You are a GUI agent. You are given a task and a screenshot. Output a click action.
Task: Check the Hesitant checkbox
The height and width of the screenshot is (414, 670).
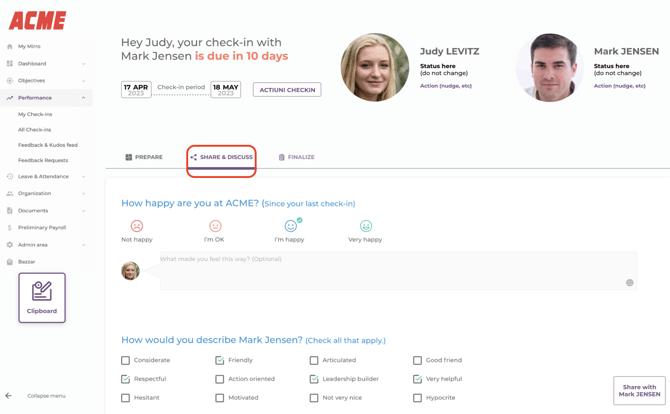click(x=125, y=398)
